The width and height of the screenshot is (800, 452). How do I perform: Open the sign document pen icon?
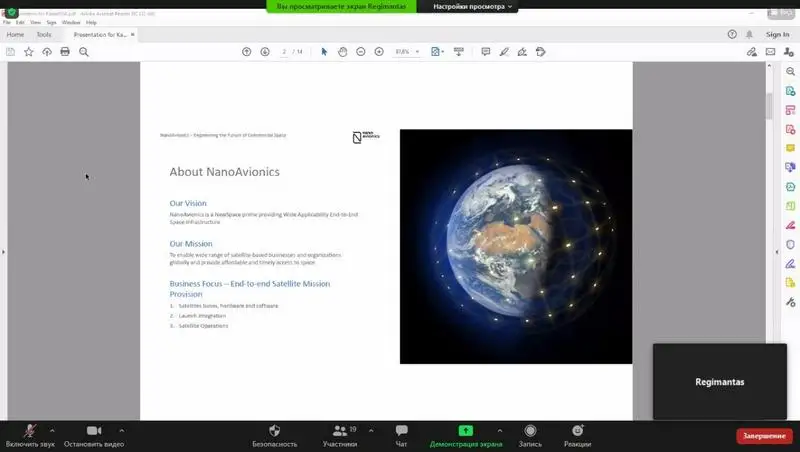tap(522, 52)
